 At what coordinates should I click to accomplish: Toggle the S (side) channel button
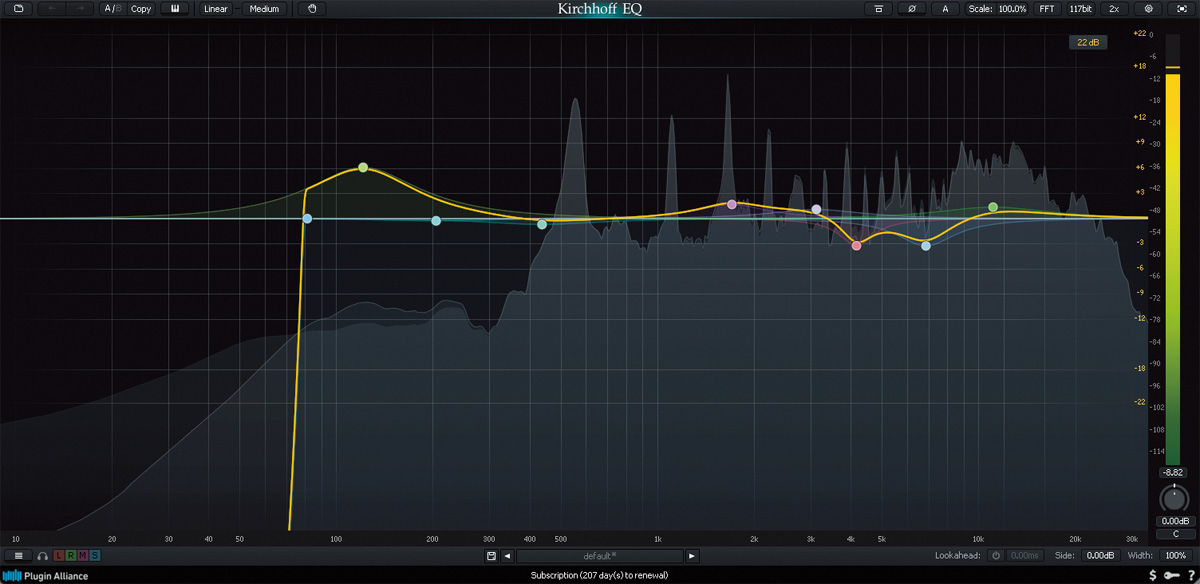95,556
